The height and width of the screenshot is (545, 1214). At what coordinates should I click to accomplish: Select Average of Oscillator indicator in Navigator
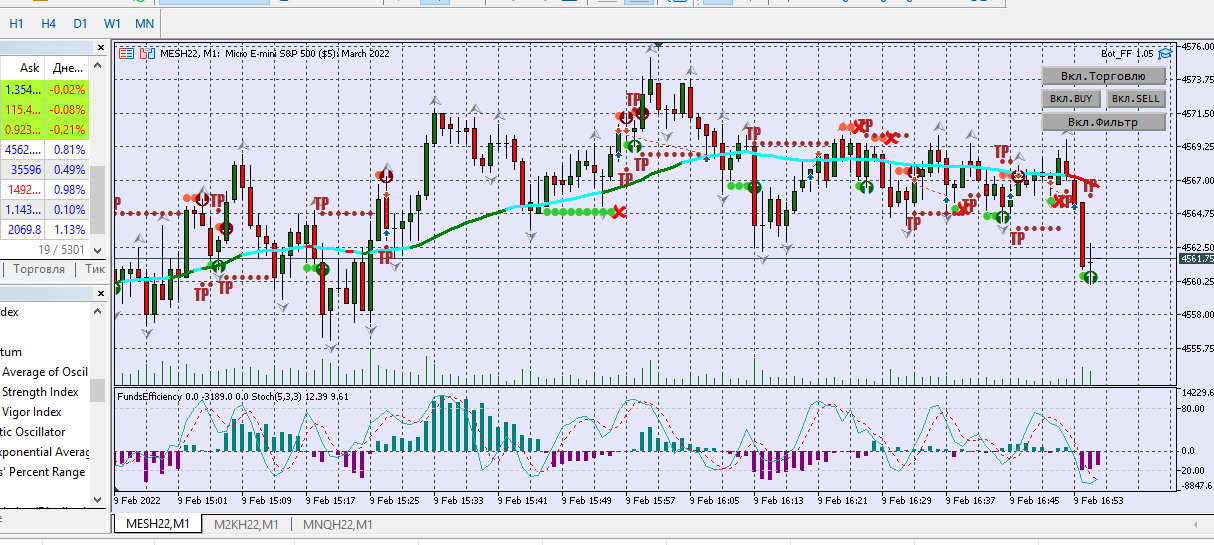[x=44, y=372]
